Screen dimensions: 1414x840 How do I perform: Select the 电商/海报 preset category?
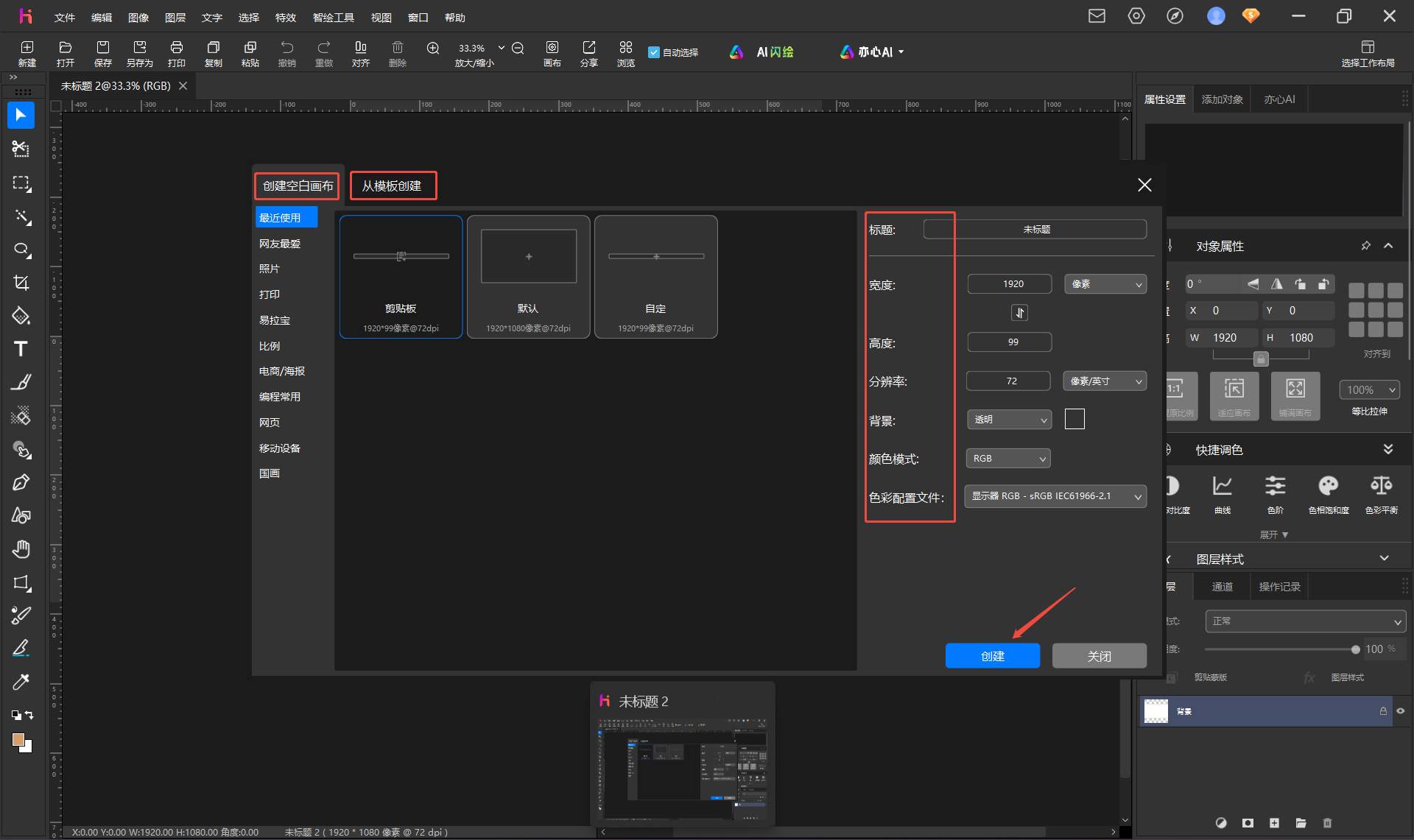pos(282,371)
